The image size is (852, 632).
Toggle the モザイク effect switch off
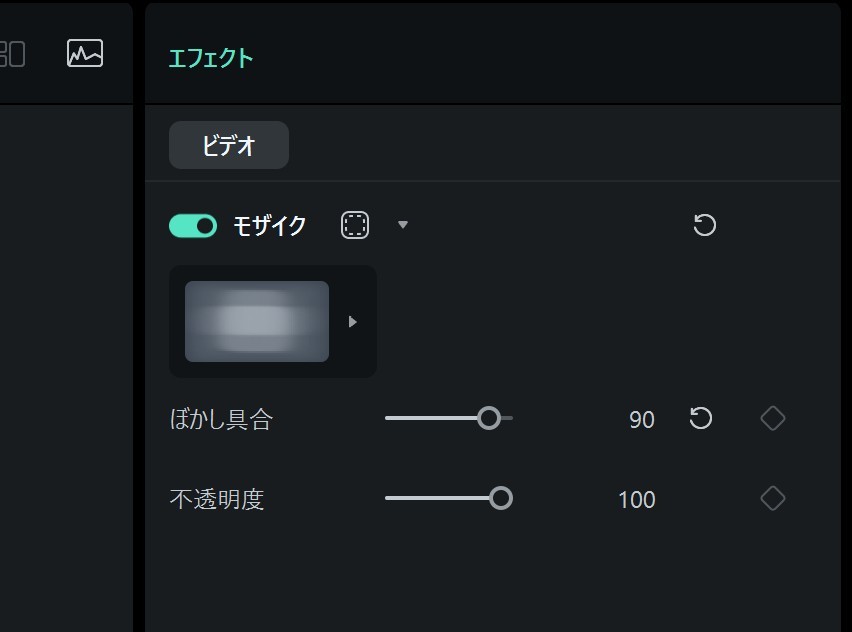point(193,226)
